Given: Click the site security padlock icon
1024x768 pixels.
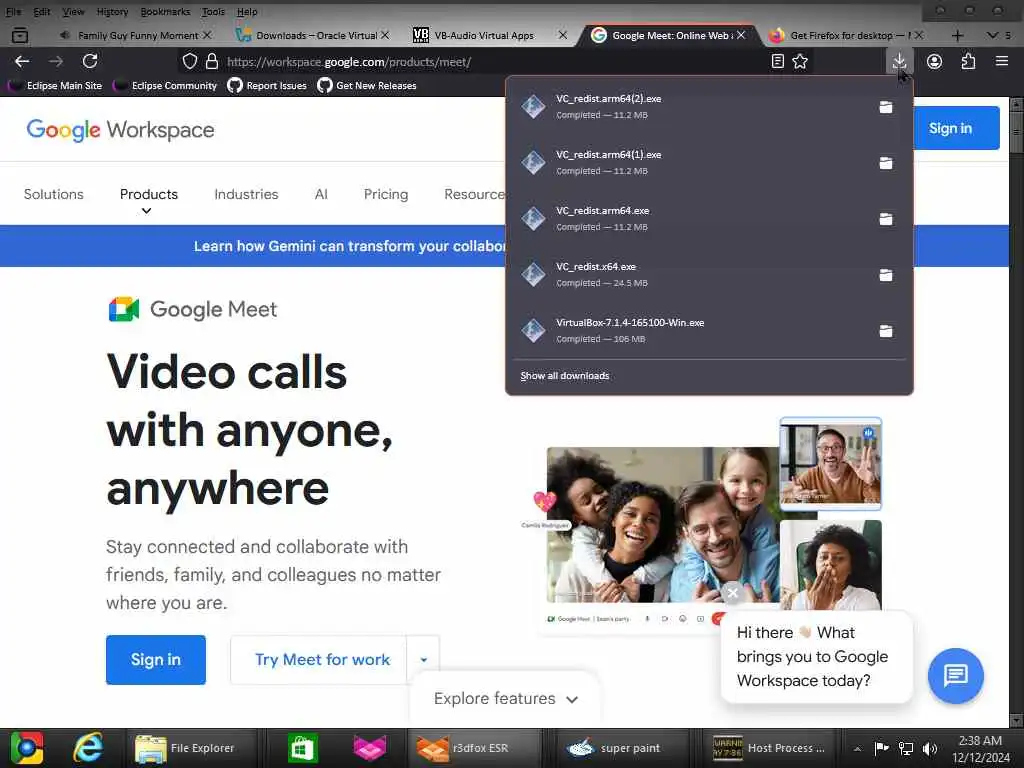Looking at the screenshot, I should 212,61.
